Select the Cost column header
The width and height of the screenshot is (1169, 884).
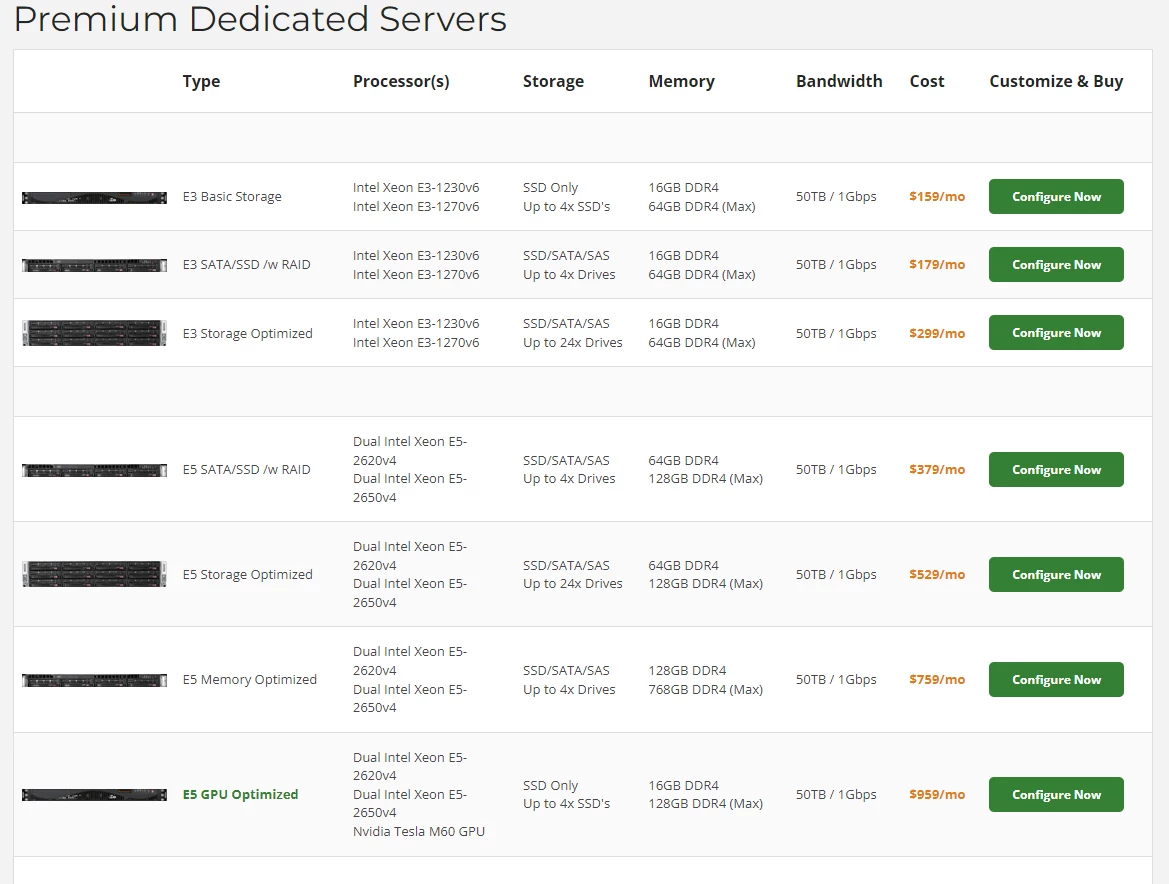pos(926,81)
